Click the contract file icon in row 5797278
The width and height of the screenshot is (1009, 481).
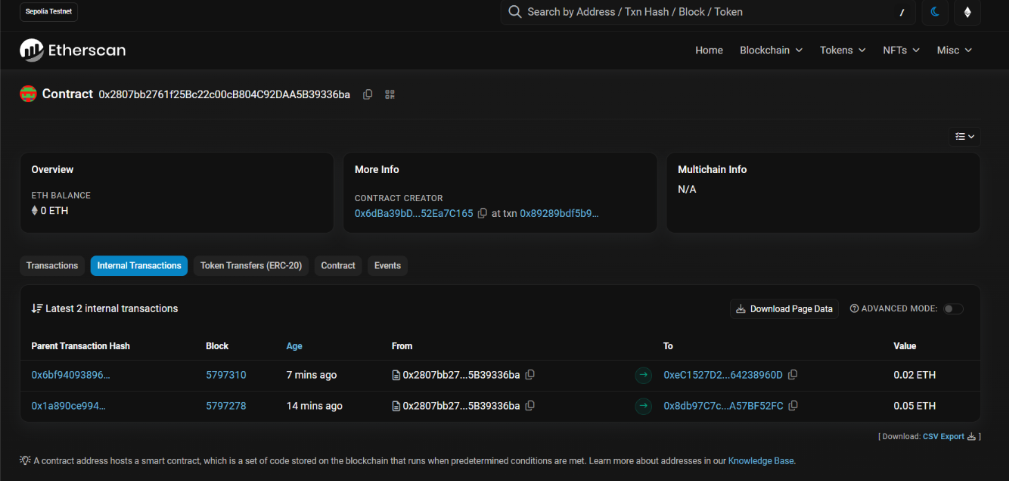(396, 406)
